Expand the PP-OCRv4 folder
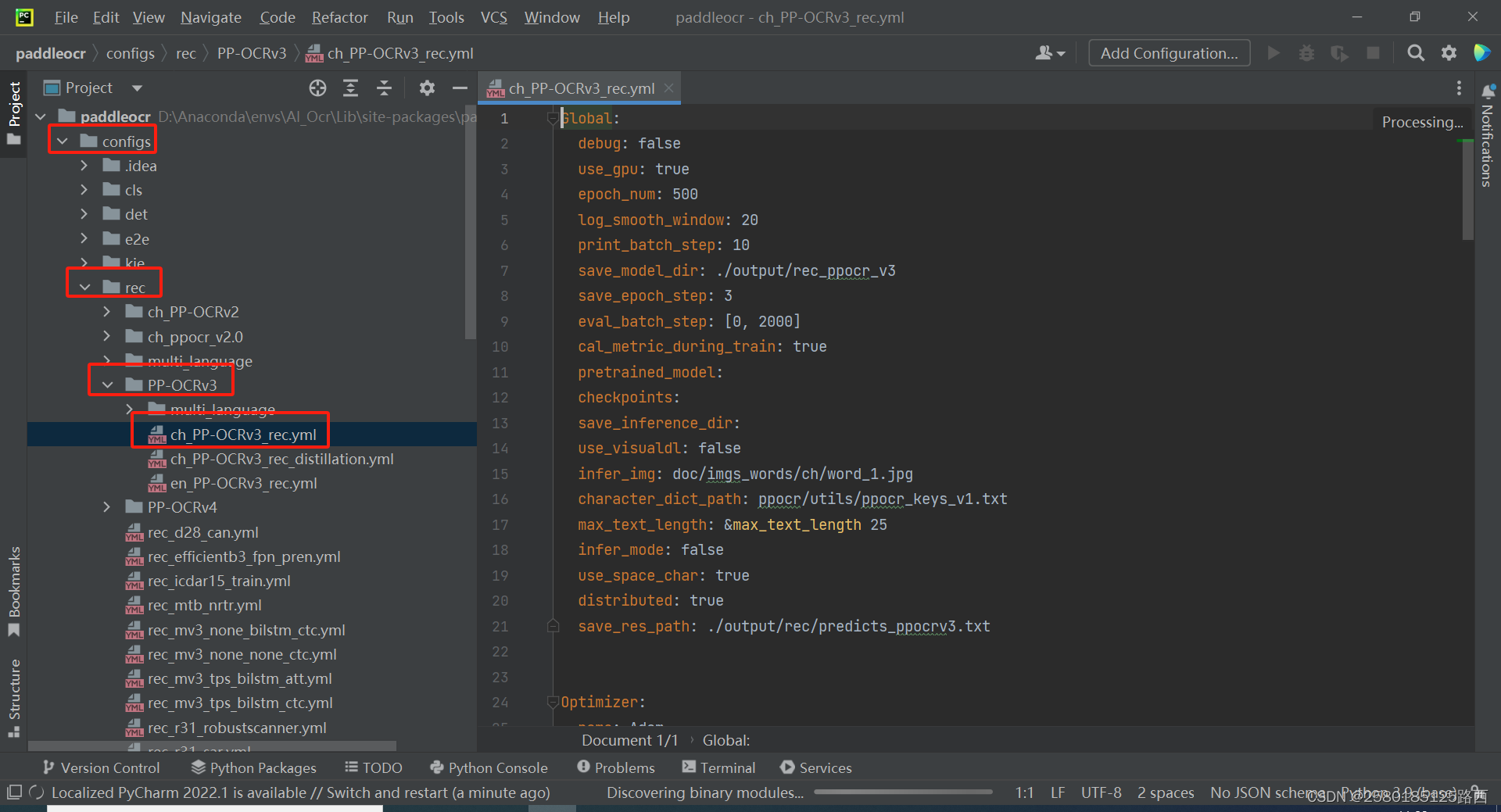The height and width of the screenshot is (812, 1501). pos(107,507)
